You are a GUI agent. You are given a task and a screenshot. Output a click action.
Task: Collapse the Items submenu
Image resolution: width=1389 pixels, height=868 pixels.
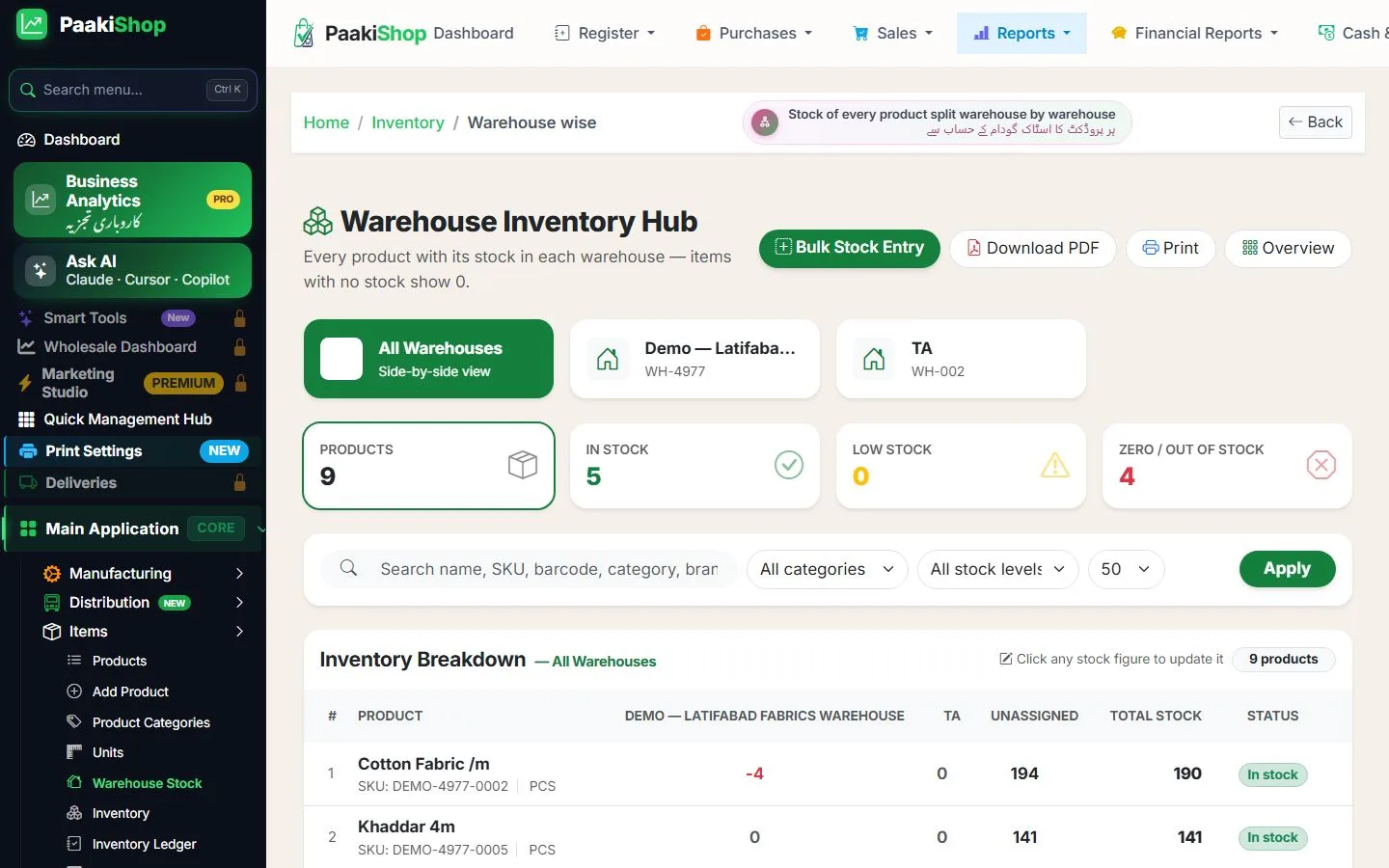[239, 632]
